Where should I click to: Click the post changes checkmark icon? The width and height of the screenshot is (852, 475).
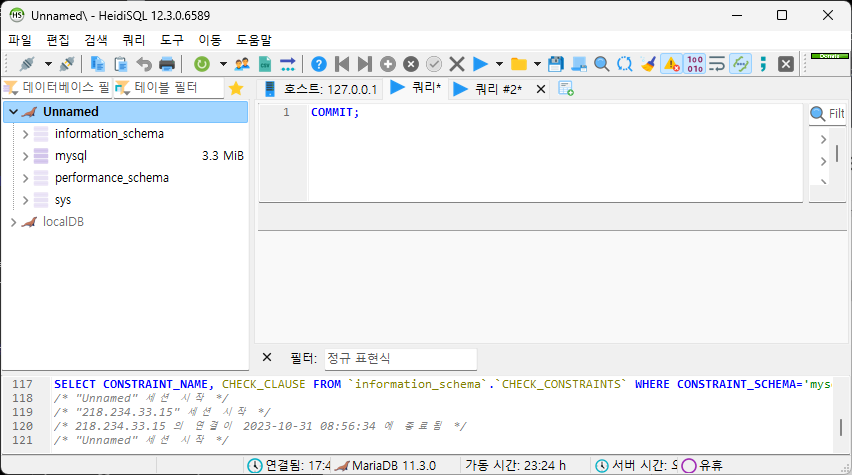[x=434, y=64]
